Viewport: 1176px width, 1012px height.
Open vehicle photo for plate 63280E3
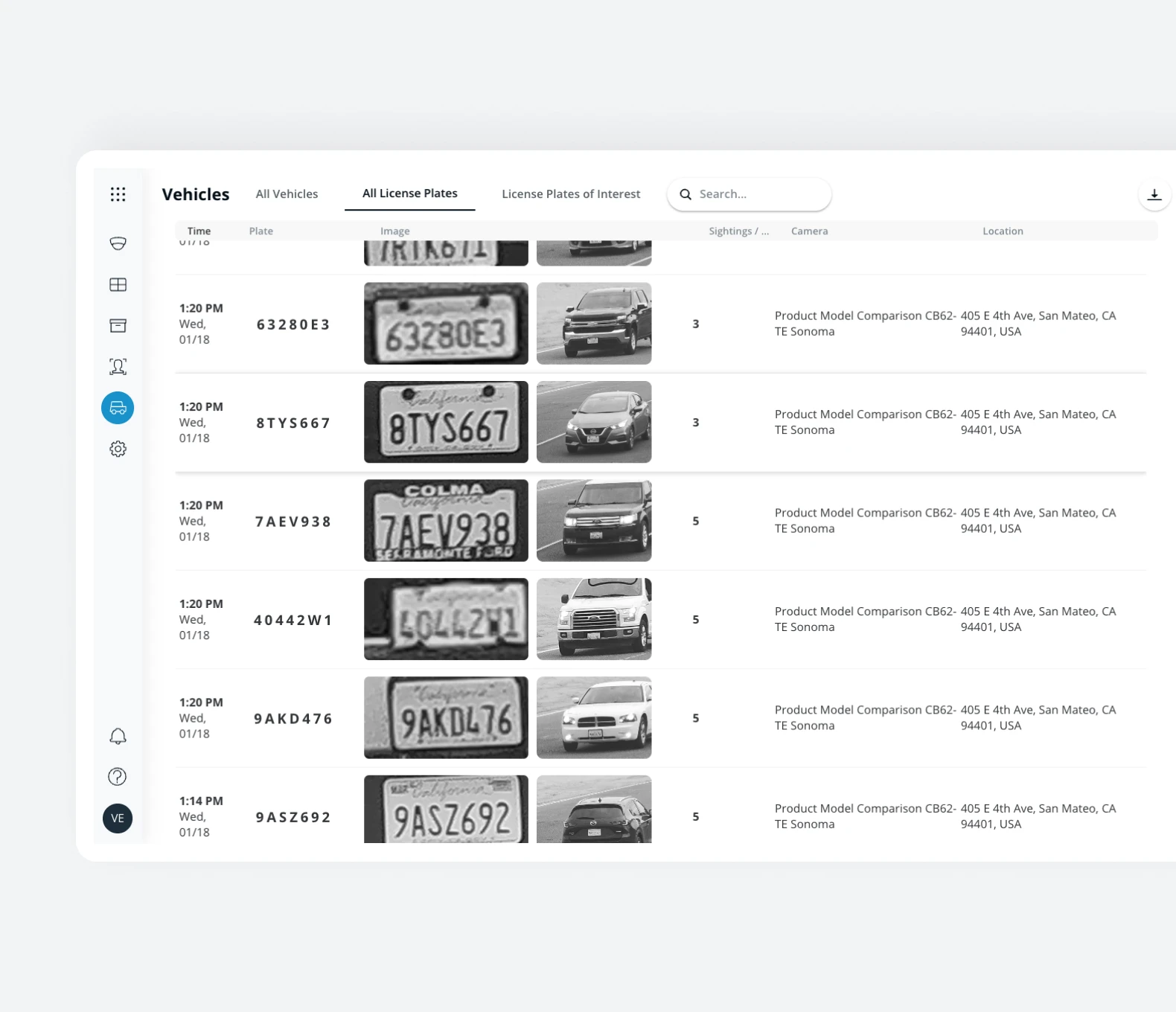pos(594,324)
